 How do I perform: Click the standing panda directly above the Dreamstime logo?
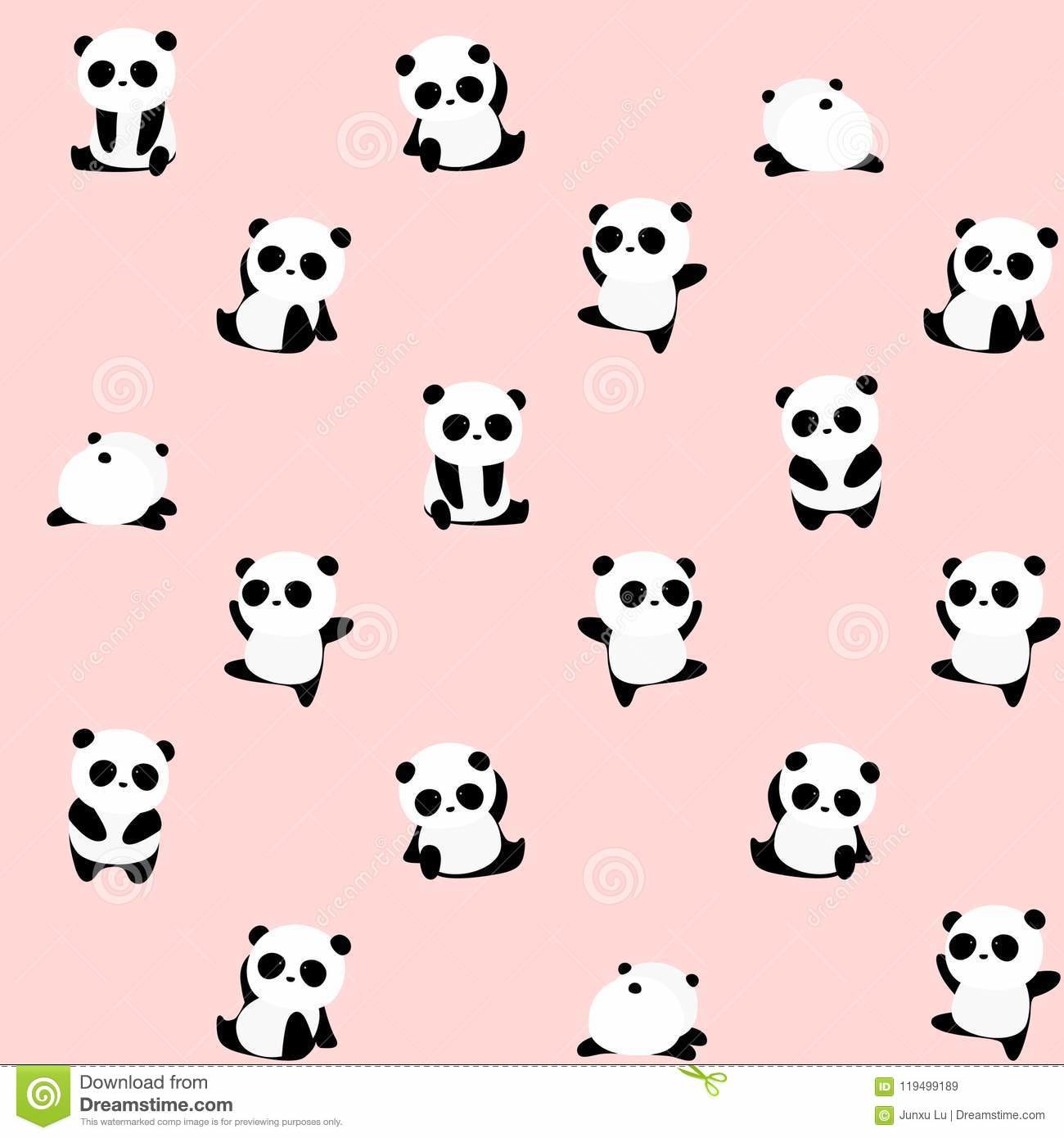pos(121,806)
